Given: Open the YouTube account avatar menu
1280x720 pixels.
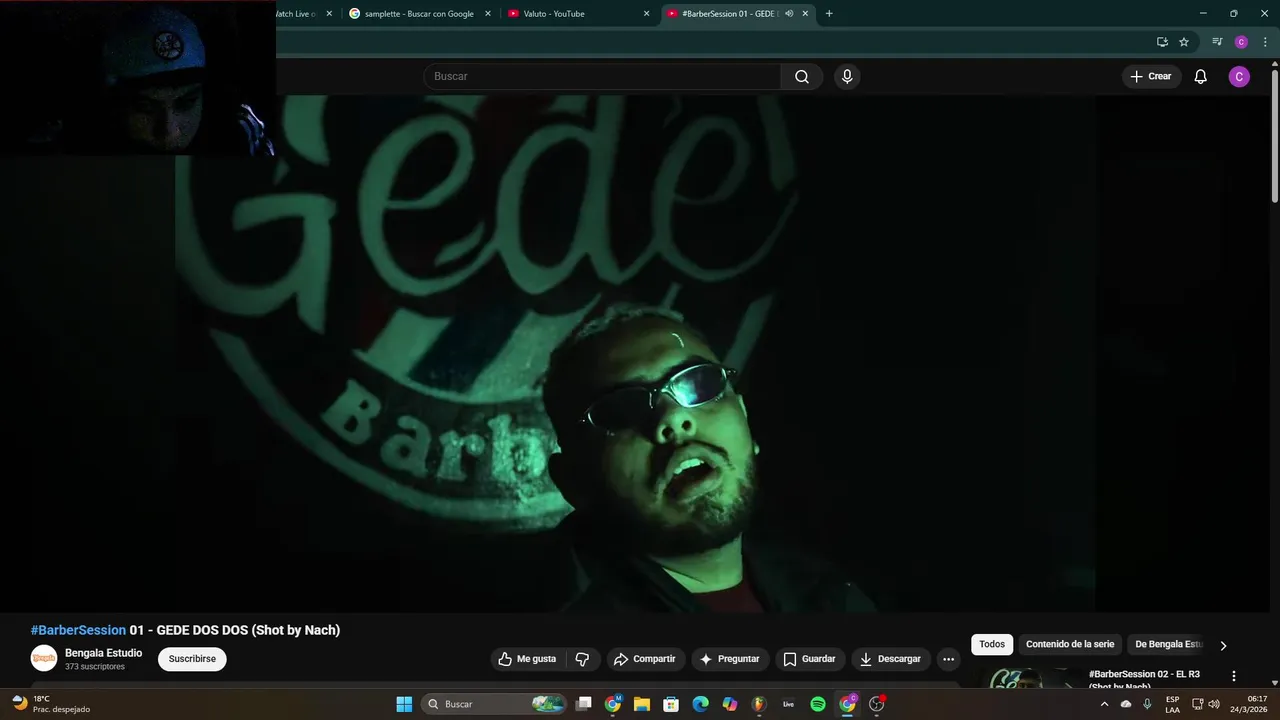Looking at the screenshot, I should (x=1239, y=77).
